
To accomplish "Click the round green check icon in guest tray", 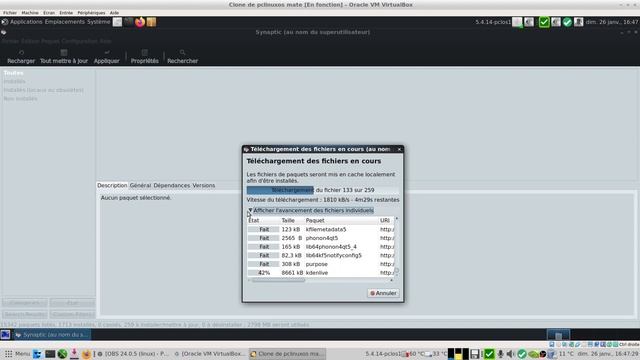I will pyautogui.click(x=567, y=22).
